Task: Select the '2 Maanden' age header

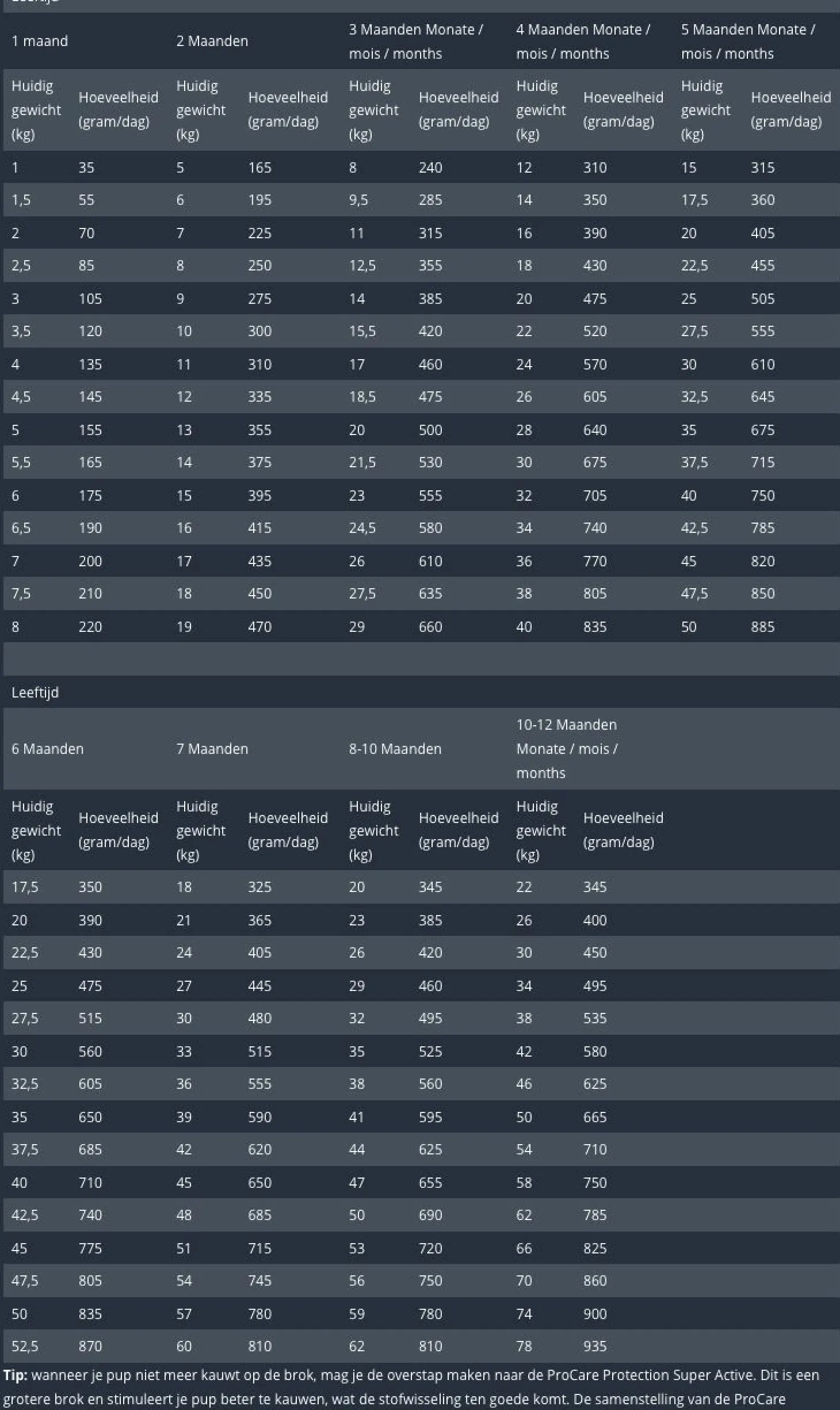Action: [212, 41]
